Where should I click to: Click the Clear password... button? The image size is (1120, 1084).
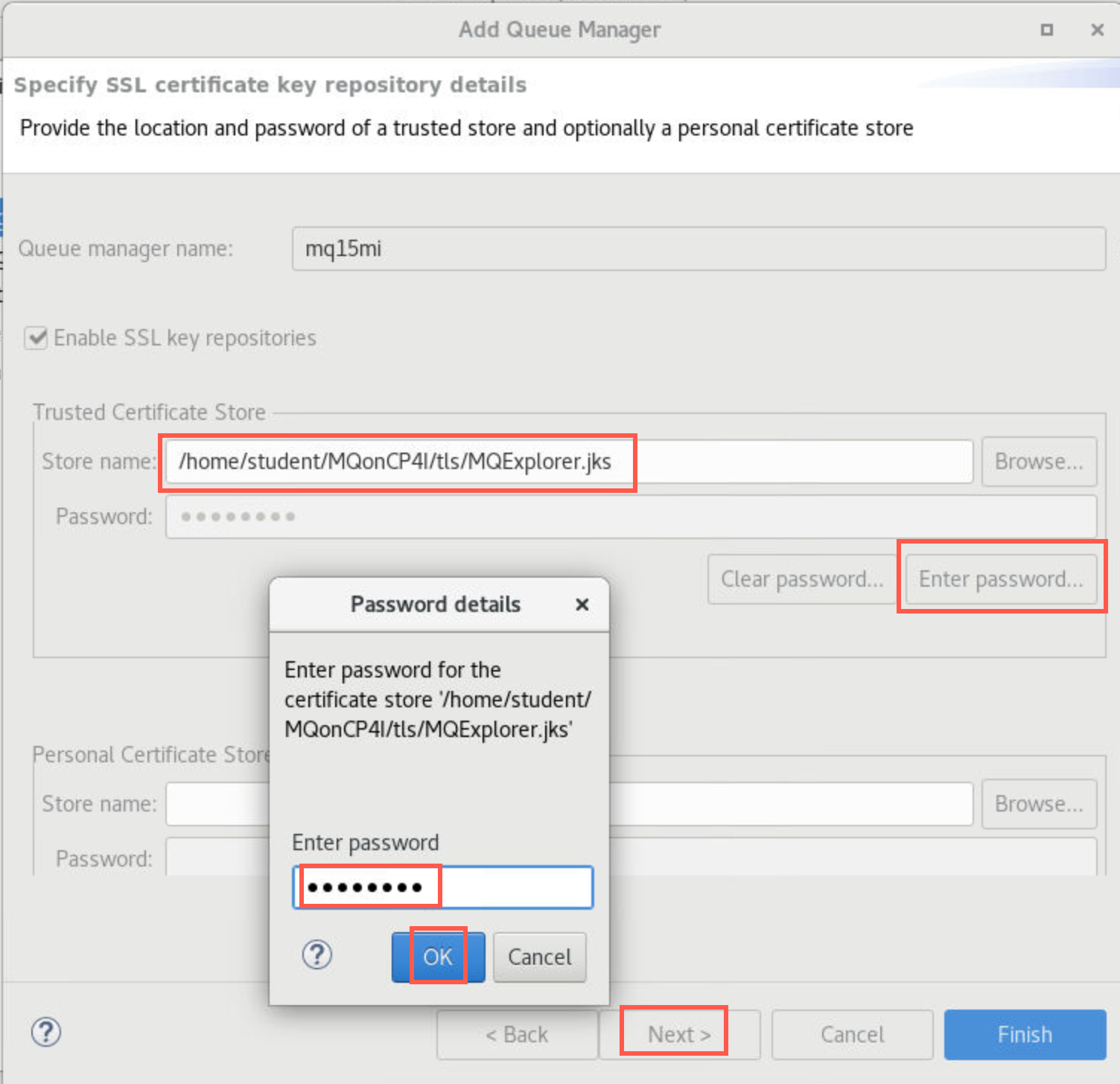pos(802,579)
